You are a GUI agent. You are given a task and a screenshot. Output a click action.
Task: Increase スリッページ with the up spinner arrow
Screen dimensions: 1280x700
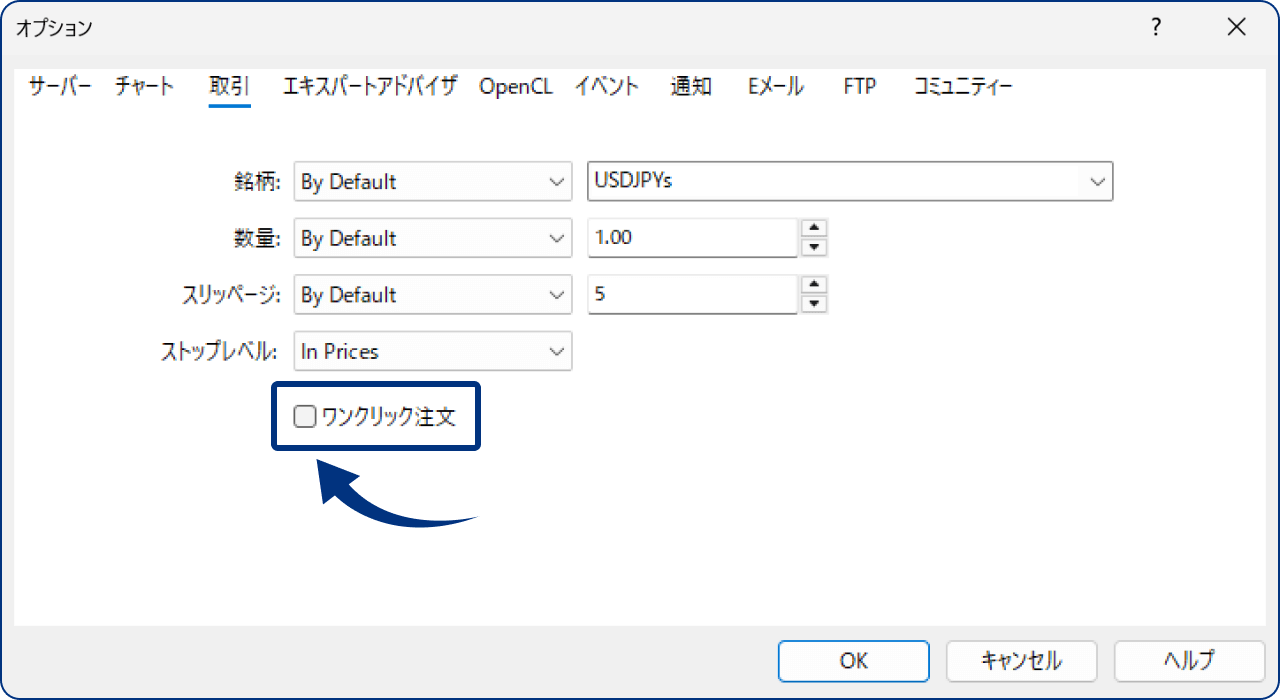(x=815, y=285)
